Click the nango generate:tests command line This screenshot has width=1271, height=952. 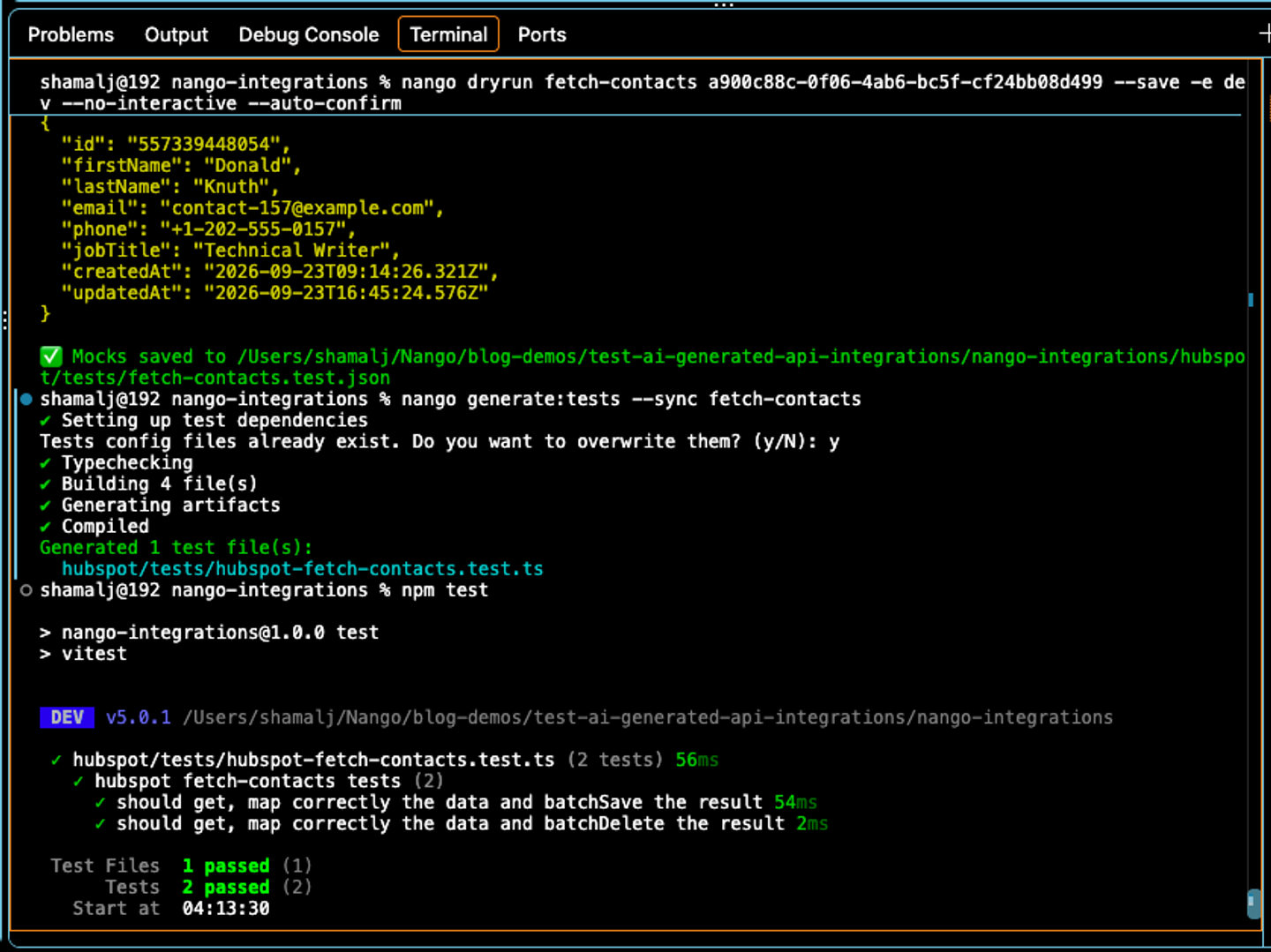tap(450, 400)
